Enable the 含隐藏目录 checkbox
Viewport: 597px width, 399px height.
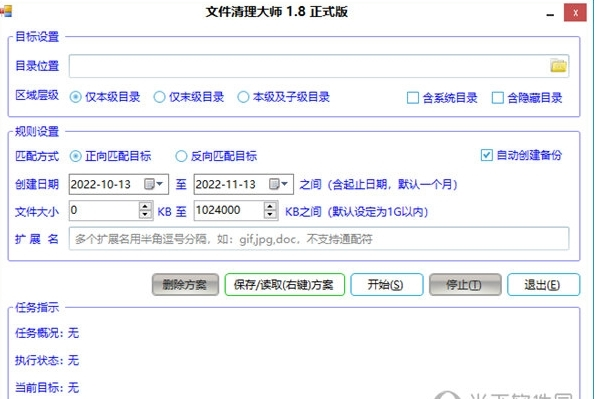pos(527,98)
